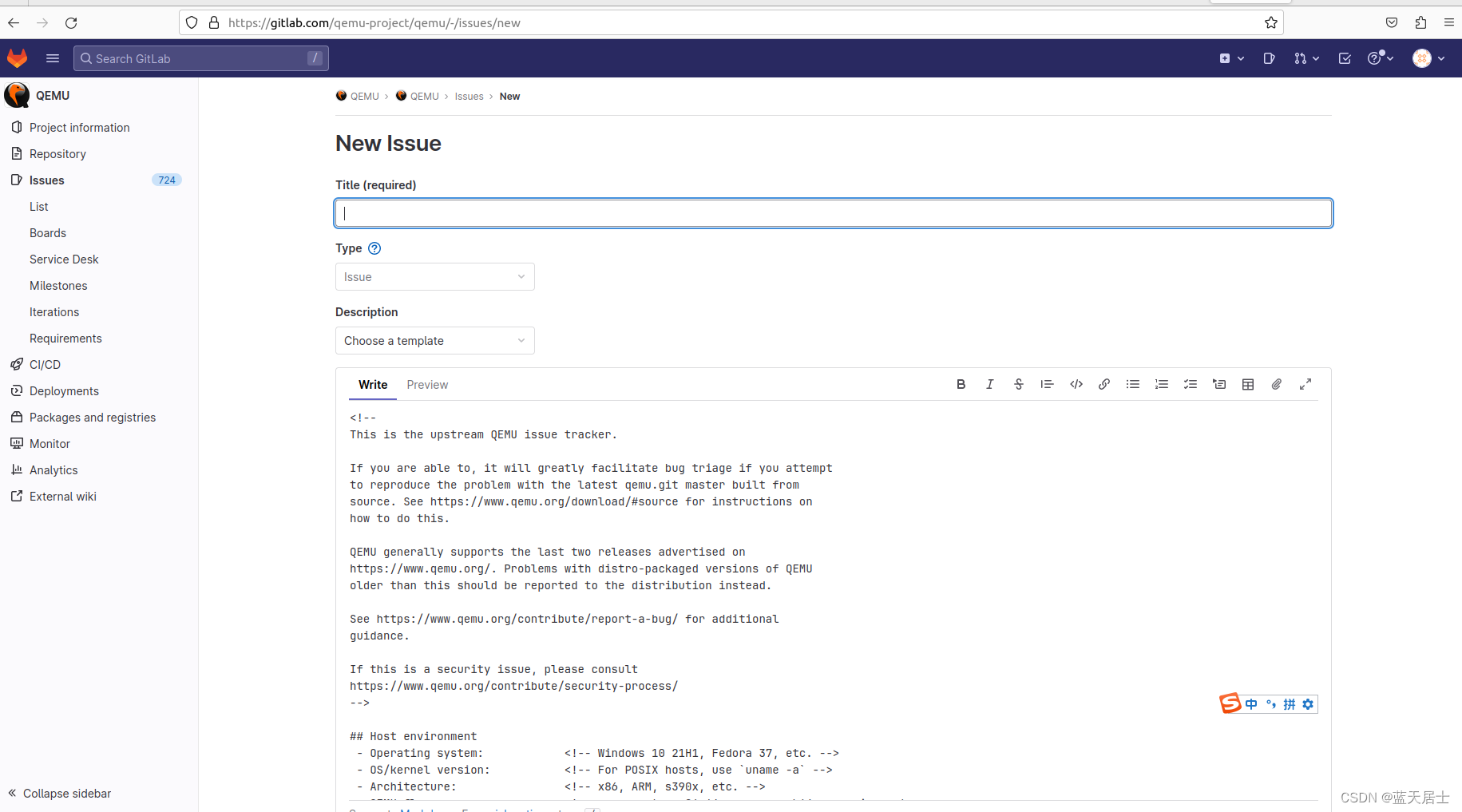Apply strikethrough formatting

1018,384
